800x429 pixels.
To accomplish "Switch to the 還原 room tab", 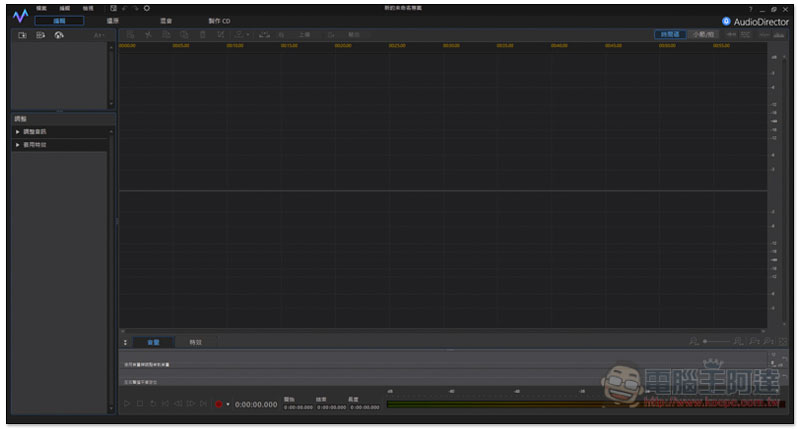I will click(113, 21).
